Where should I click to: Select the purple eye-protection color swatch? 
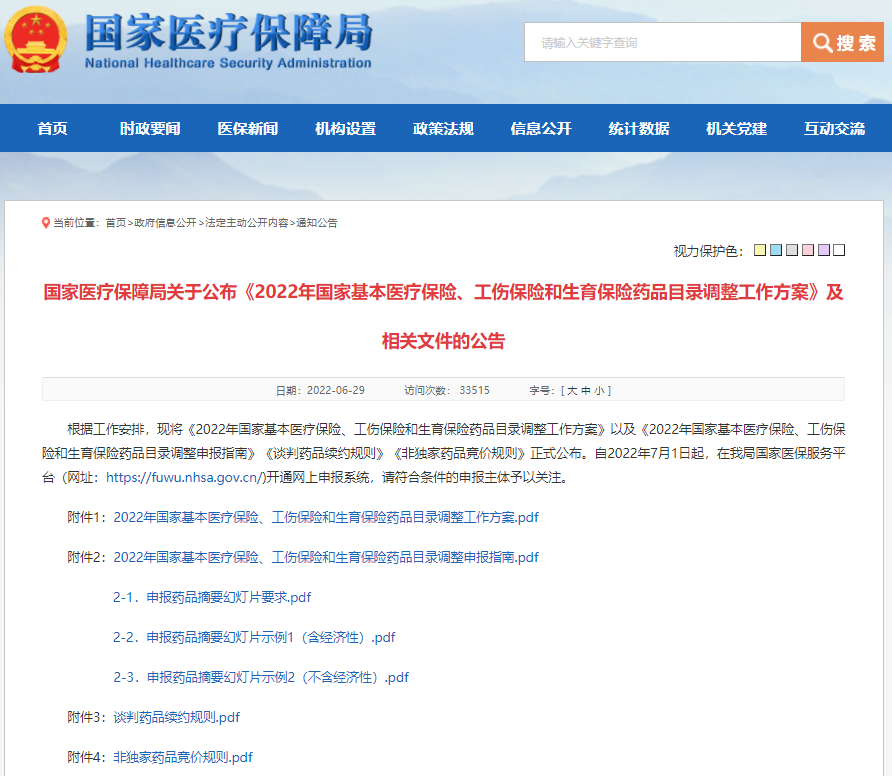(823, 250)
